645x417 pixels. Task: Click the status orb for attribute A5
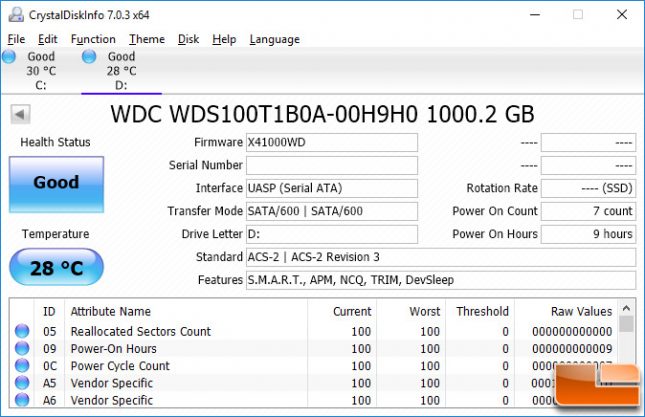coord(22,383)
